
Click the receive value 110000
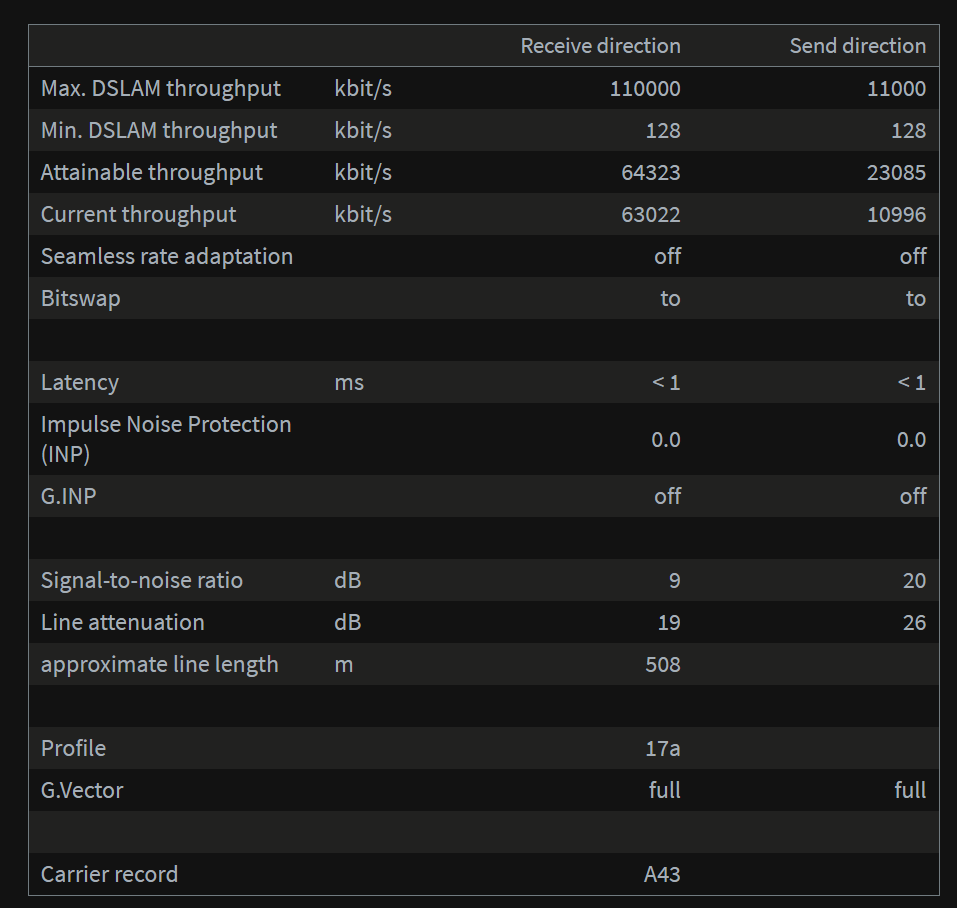645,89
